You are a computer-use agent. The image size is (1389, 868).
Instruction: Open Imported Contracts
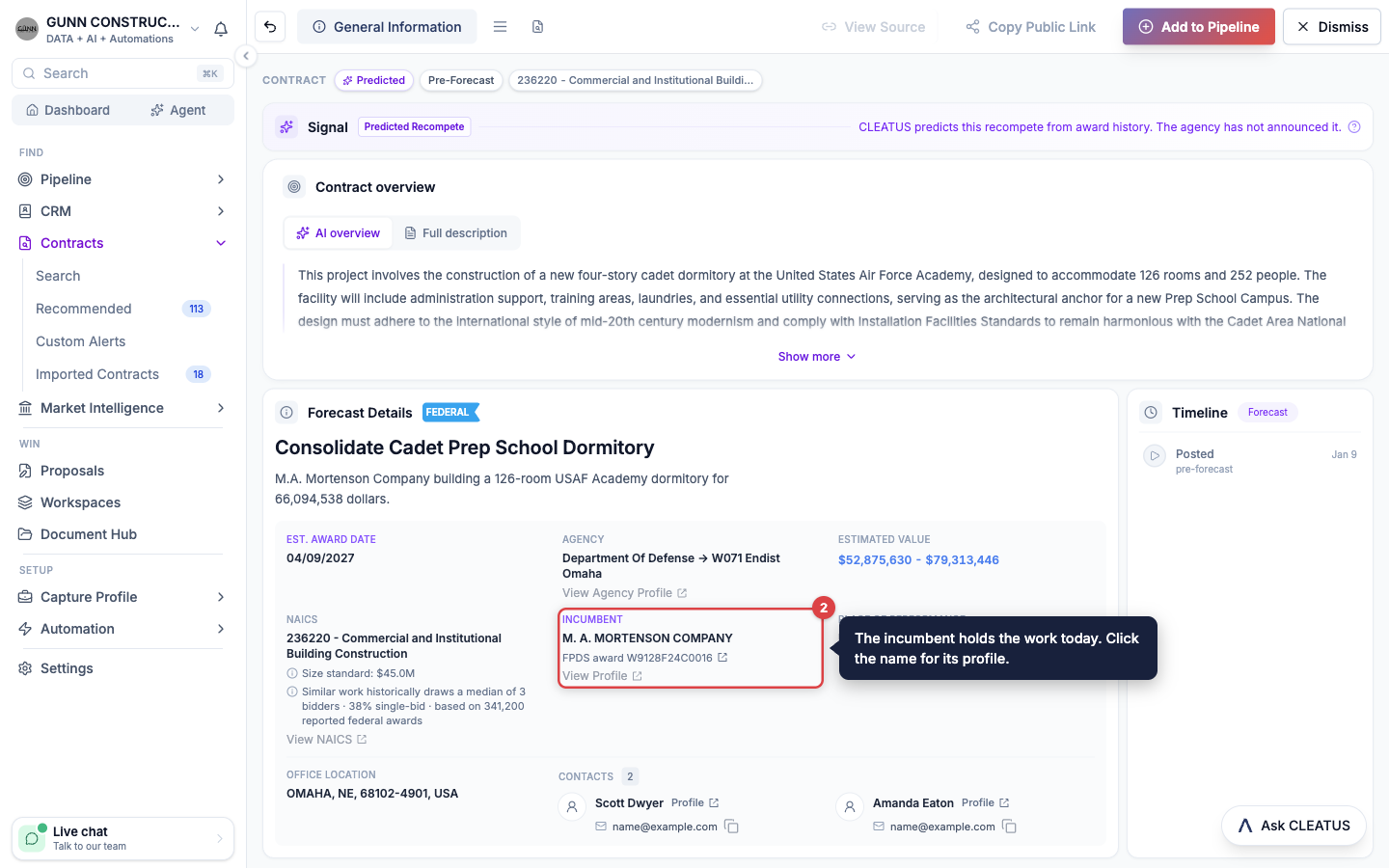tap(123, 374)
